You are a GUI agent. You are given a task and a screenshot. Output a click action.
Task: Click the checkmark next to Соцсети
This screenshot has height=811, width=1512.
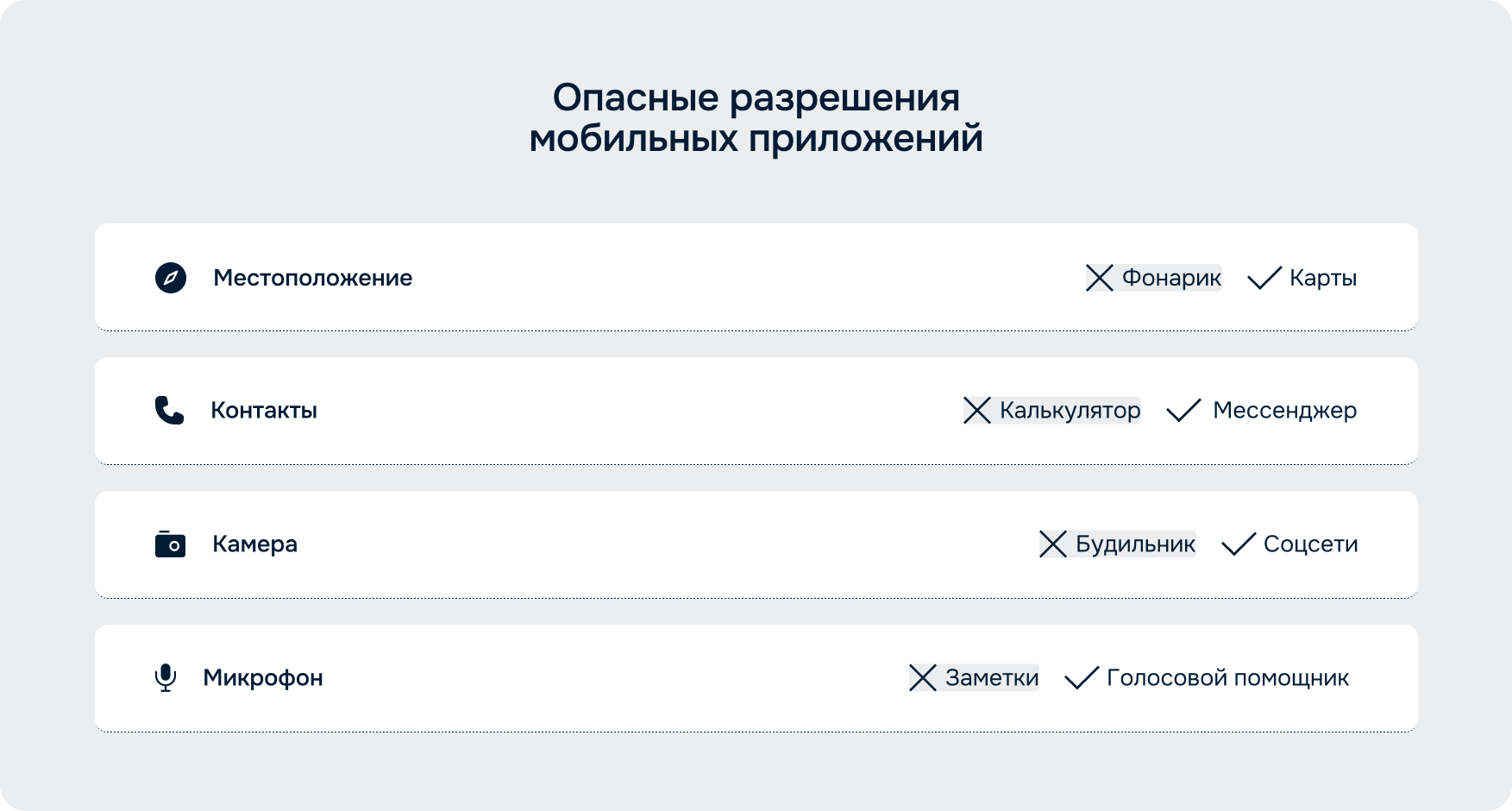[1239, 544]
